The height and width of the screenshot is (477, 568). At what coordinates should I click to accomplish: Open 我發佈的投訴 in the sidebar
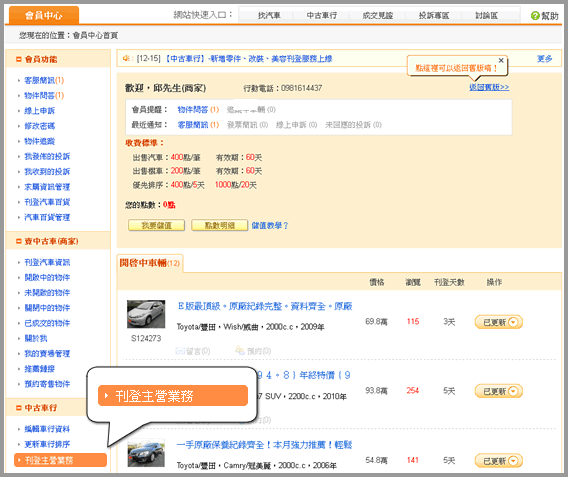tap(47, 156)
